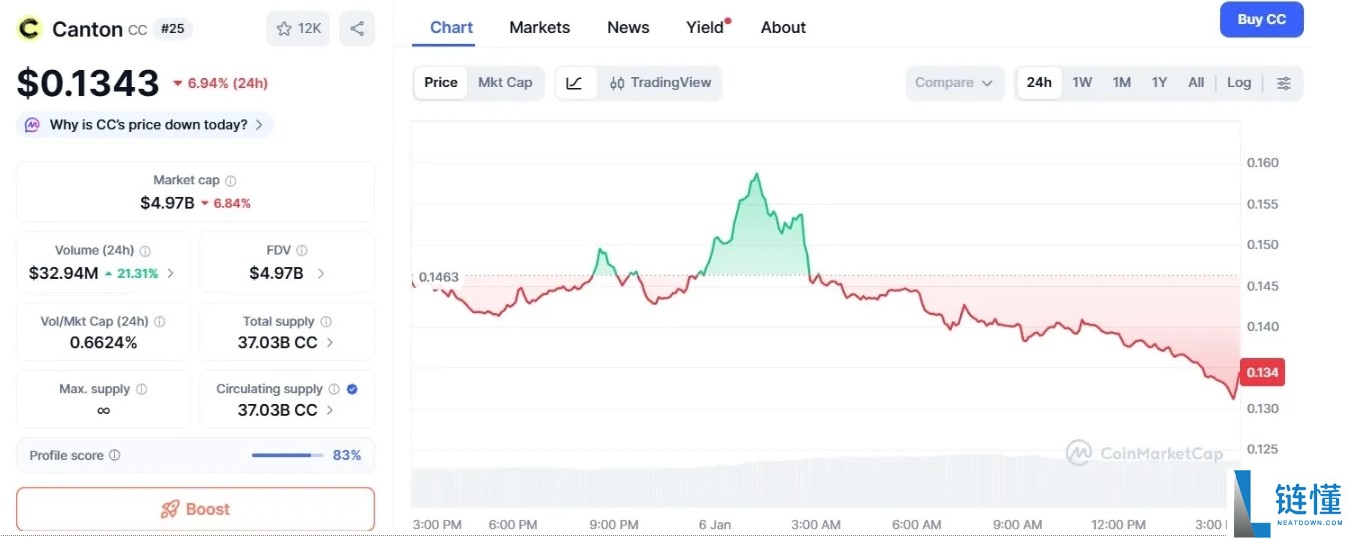Open the Compare dropdown

[x=954, y=83]
